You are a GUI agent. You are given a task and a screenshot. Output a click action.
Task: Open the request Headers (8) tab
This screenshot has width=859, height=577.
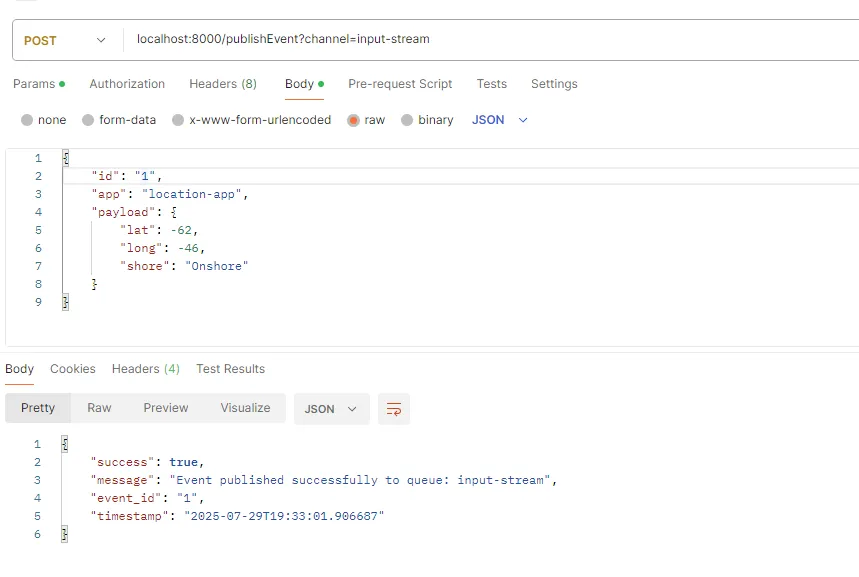222,84
